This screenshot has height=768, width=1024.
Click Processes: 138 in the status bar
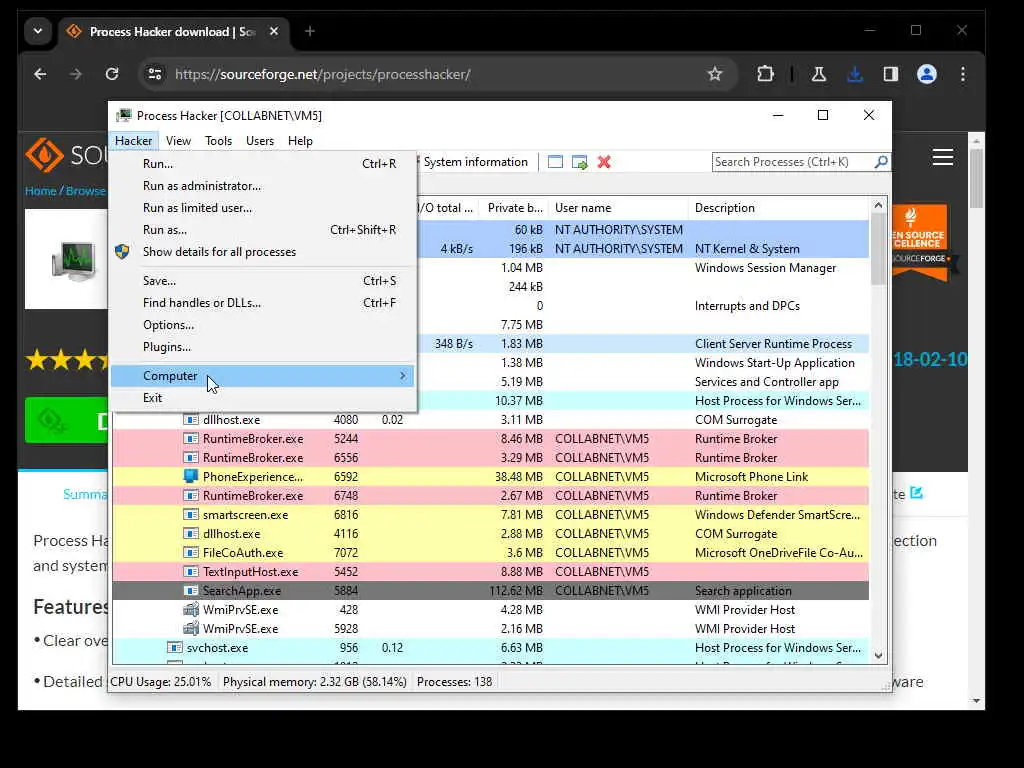455,681
